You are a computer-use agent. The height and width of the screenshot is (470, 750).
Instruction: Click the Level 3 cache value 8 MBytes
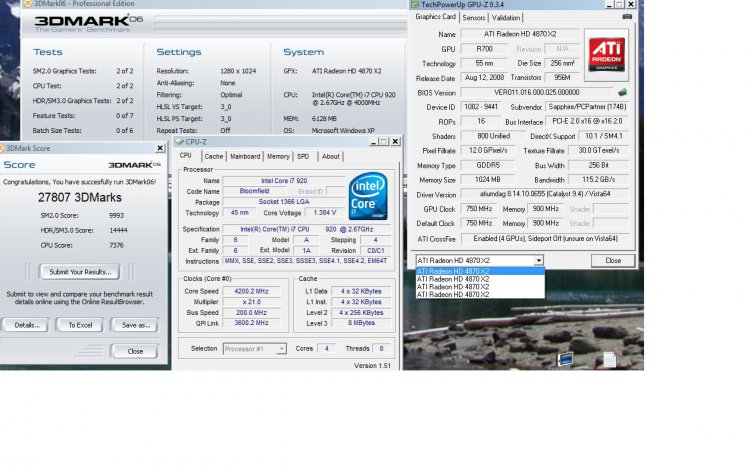pos(361,323)
